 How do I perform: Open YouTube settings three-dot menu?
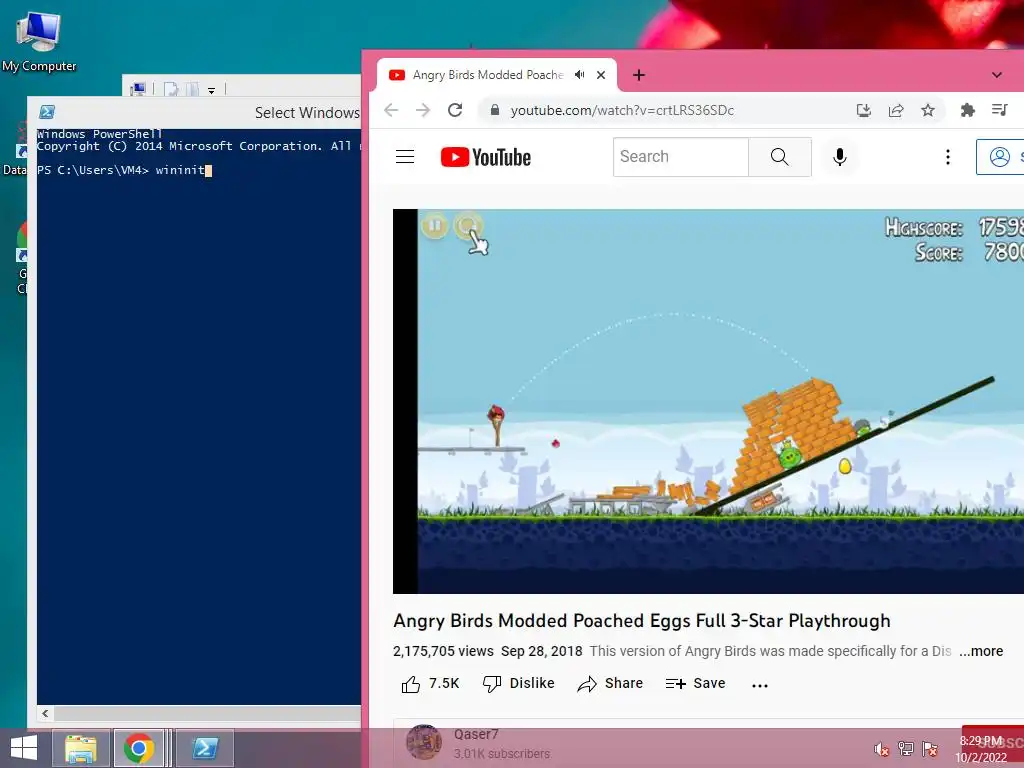coord(948,157)
